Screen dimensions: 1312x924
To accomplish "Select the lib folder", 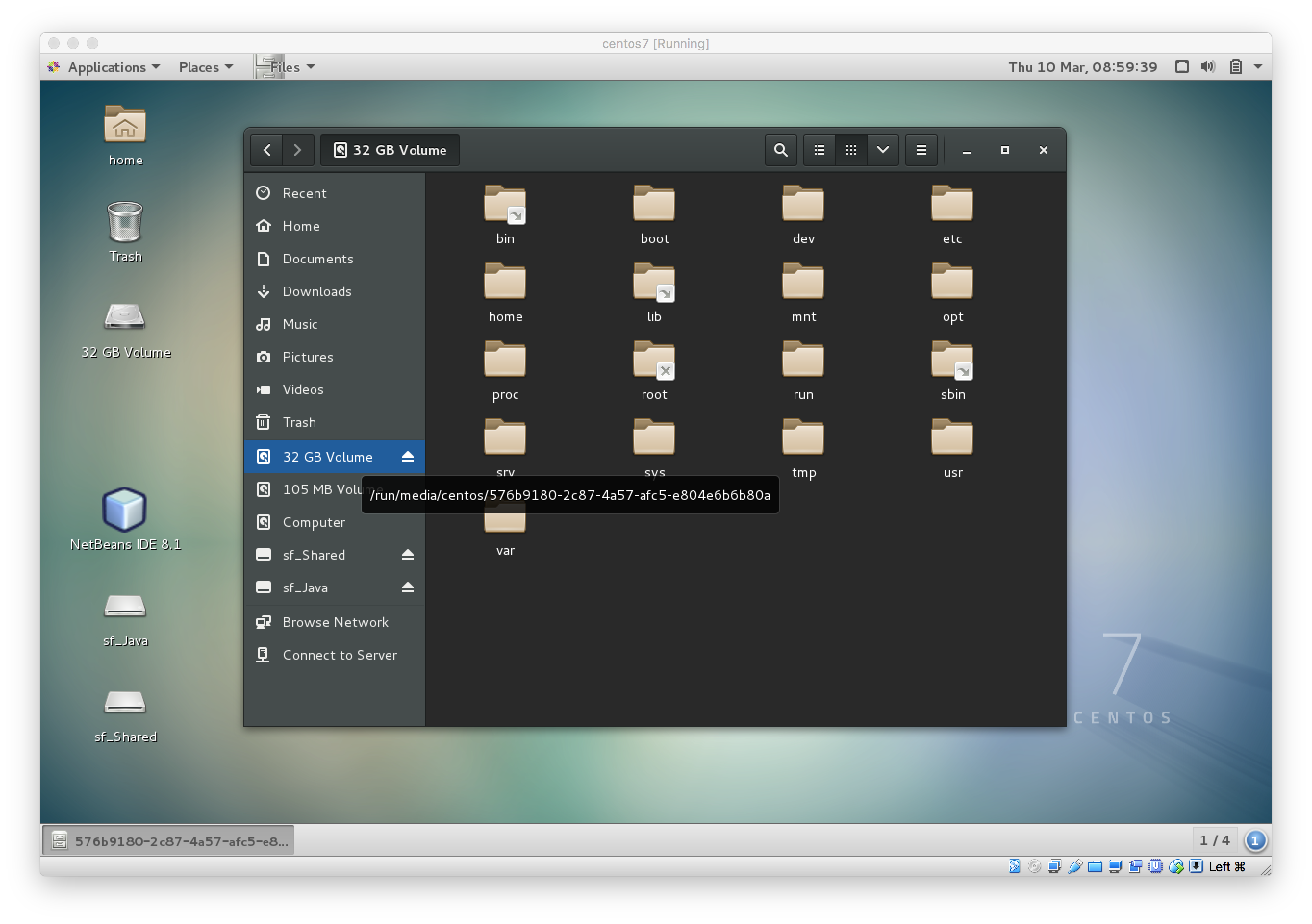I will coord(654,293).
